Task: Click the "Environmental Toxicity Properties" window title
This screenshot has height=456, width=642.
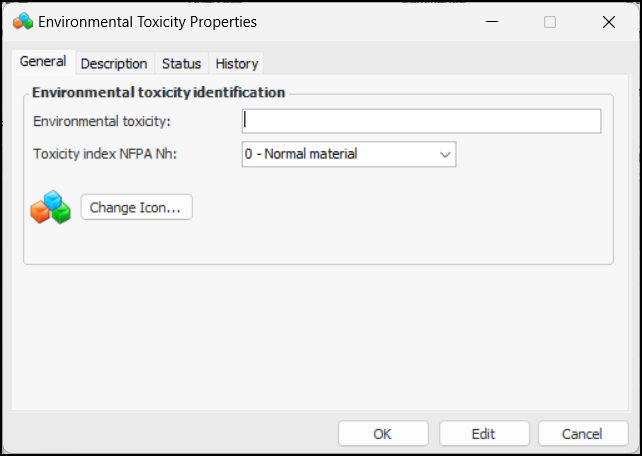Action: pos(147,21)
